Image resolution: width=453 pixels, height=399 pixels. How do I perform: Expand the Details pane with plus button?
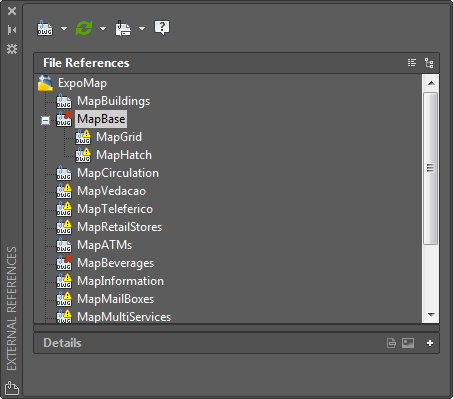430,343
